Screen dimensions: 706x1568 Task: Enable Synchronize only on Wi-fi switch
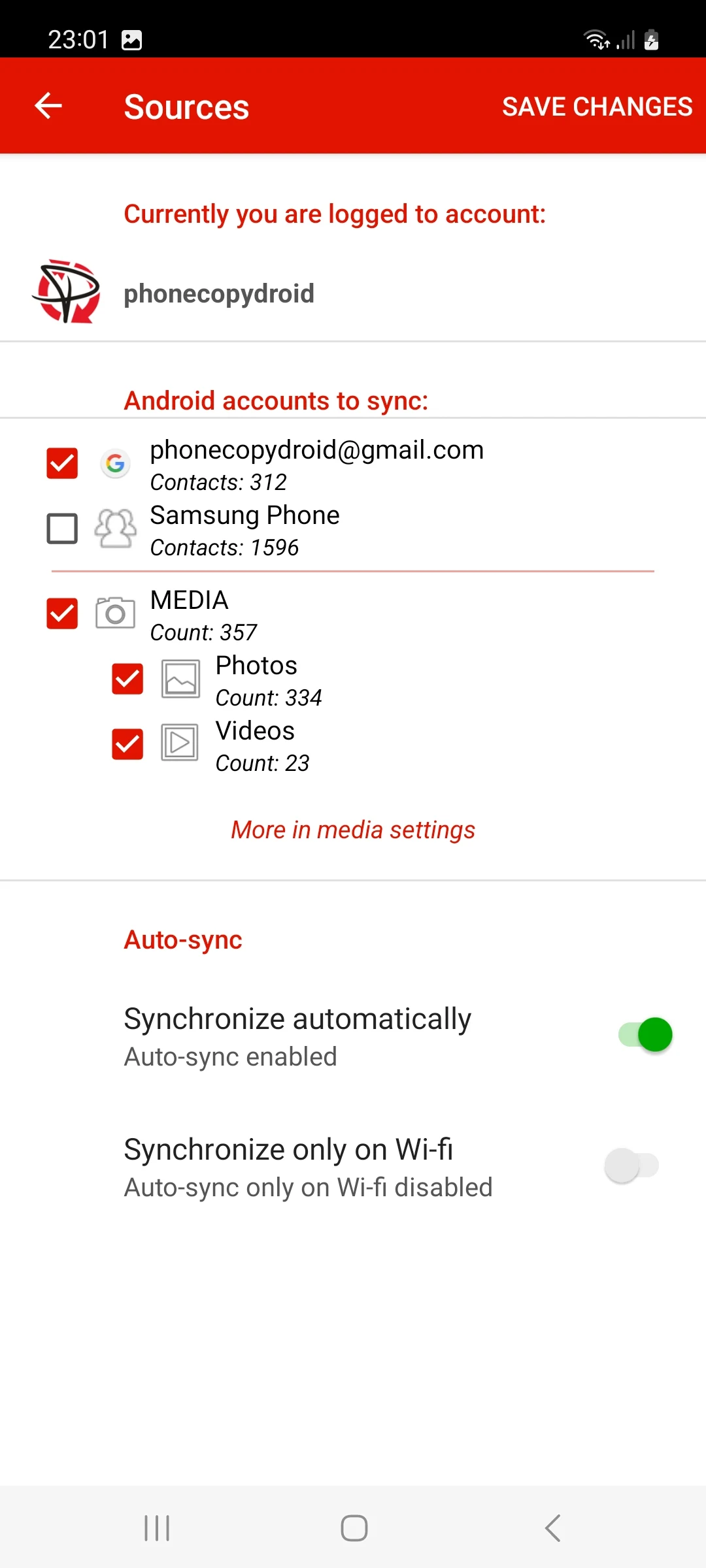tap(631, 1166)
